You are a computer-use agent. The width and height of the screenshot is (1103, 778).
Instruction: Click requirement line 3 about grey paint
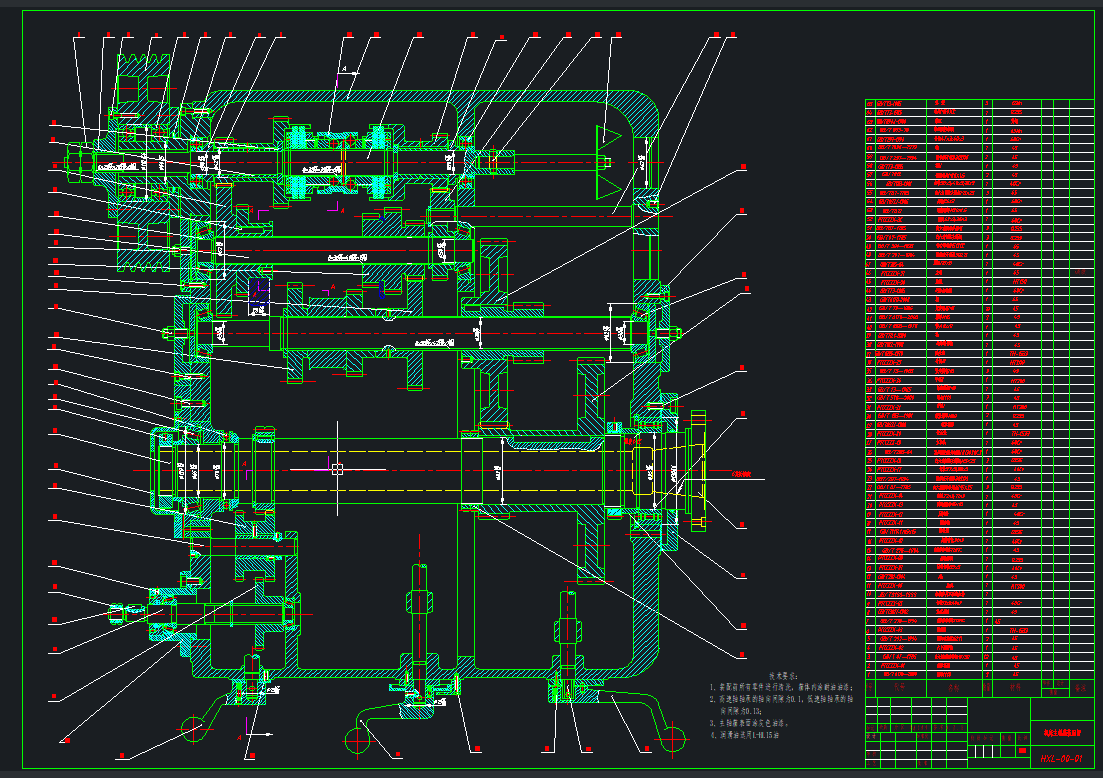pyautogui.click(x=749, y=722)
